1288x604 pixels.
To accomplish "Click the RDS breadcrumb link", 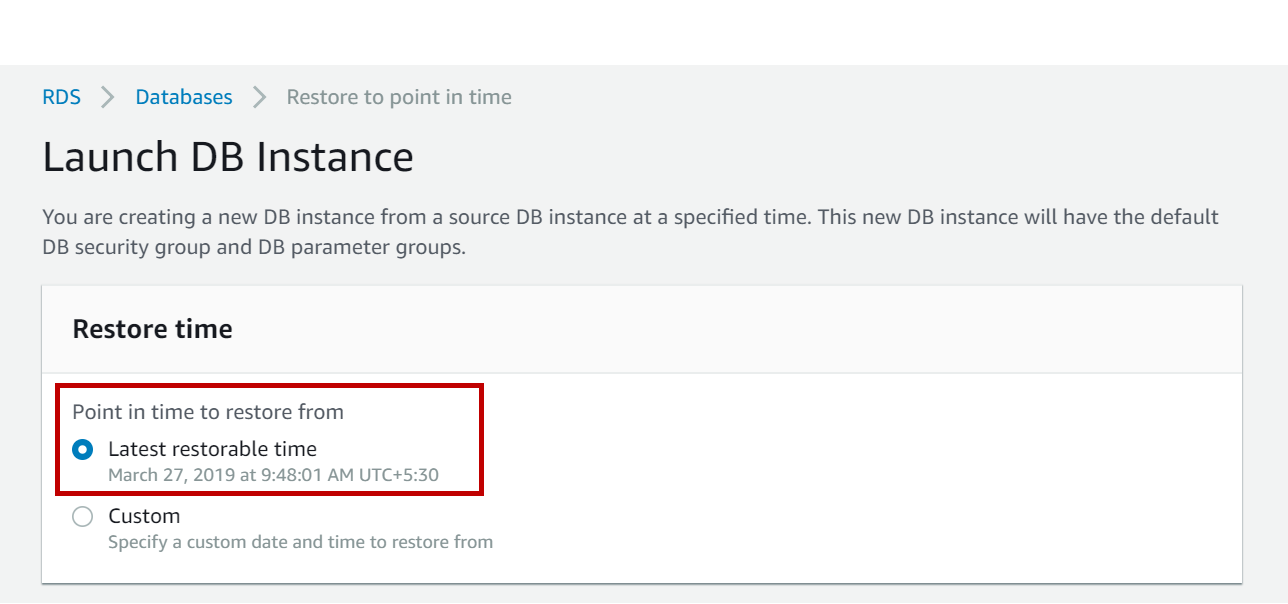I will pos(61,97).
